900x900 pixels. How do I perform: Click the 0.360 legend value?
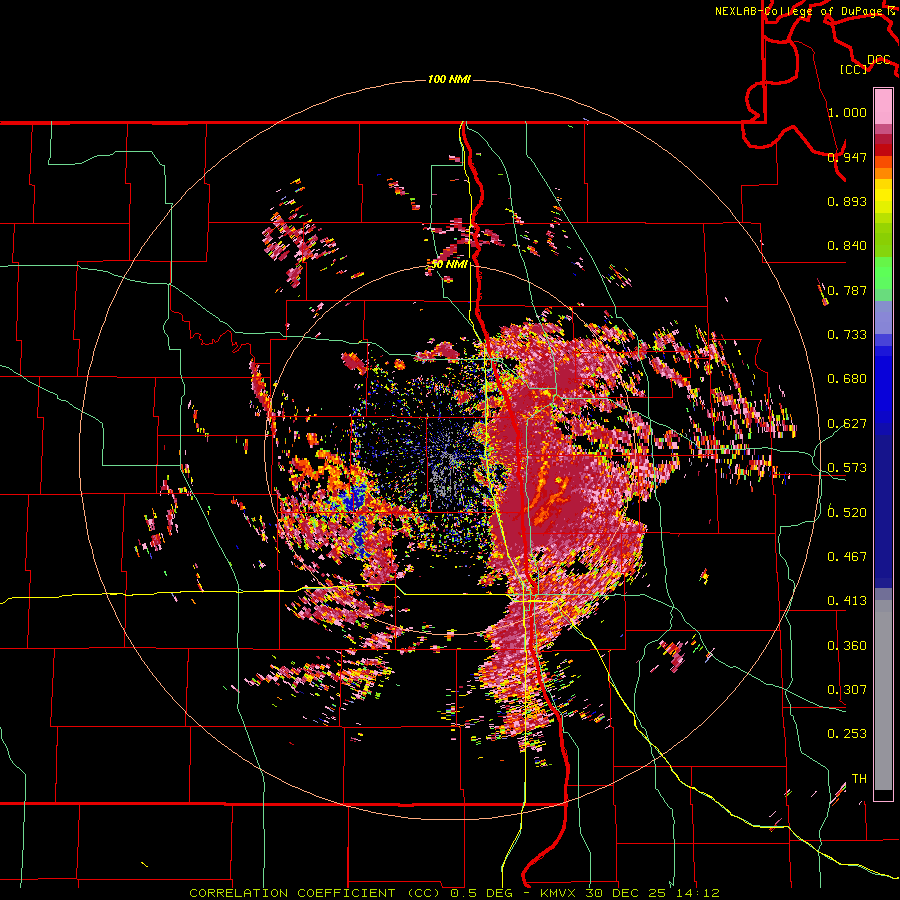click(847, 645)
